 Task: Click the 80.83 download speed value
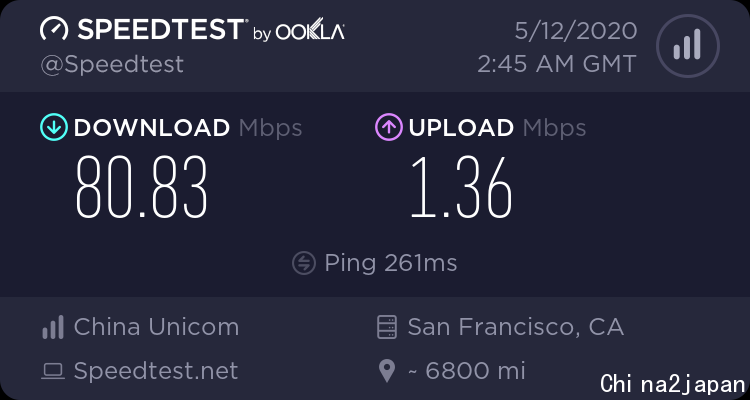click(x=142, y=188)
